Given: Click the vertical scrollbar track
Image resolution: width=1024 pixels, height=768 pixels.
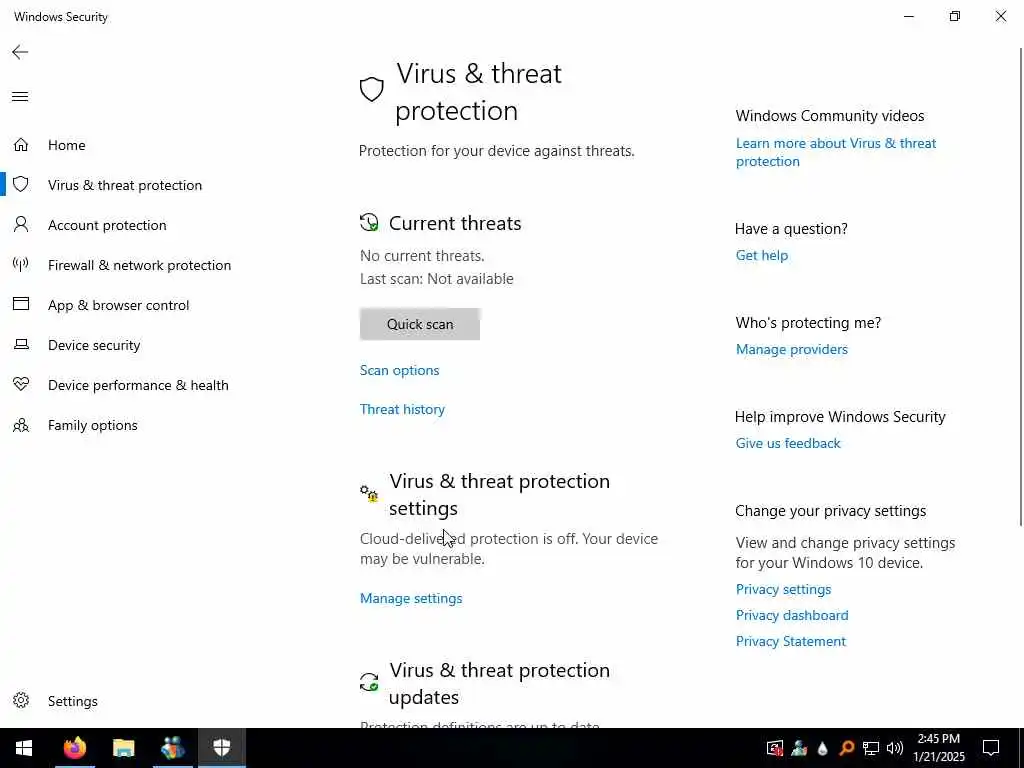Looking at the screenshot, I should pos(1019,620).
